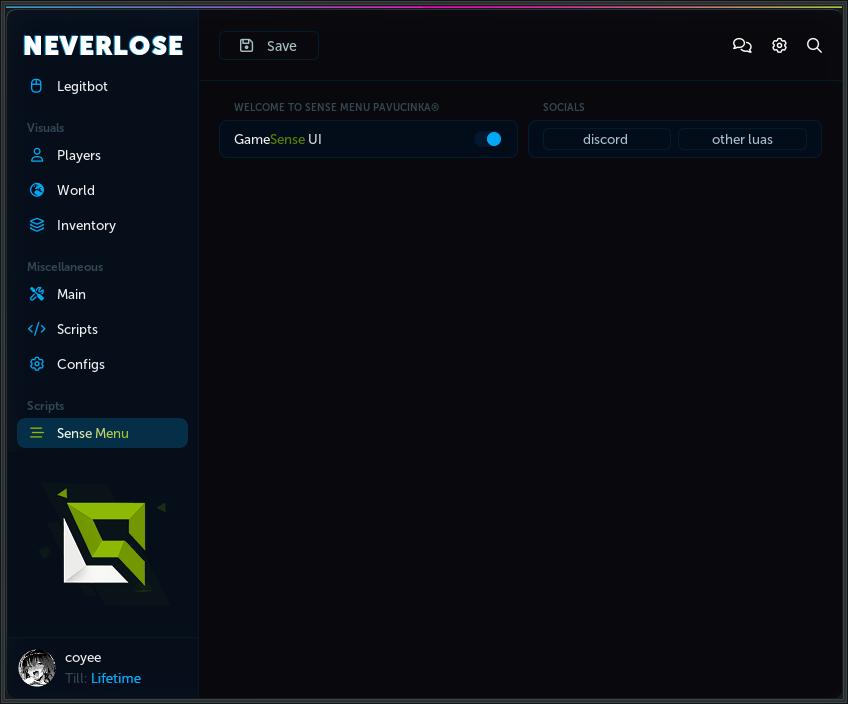Click the Scripts code icon
Viewport: 848px width, 704px height.
click(37, 329)
